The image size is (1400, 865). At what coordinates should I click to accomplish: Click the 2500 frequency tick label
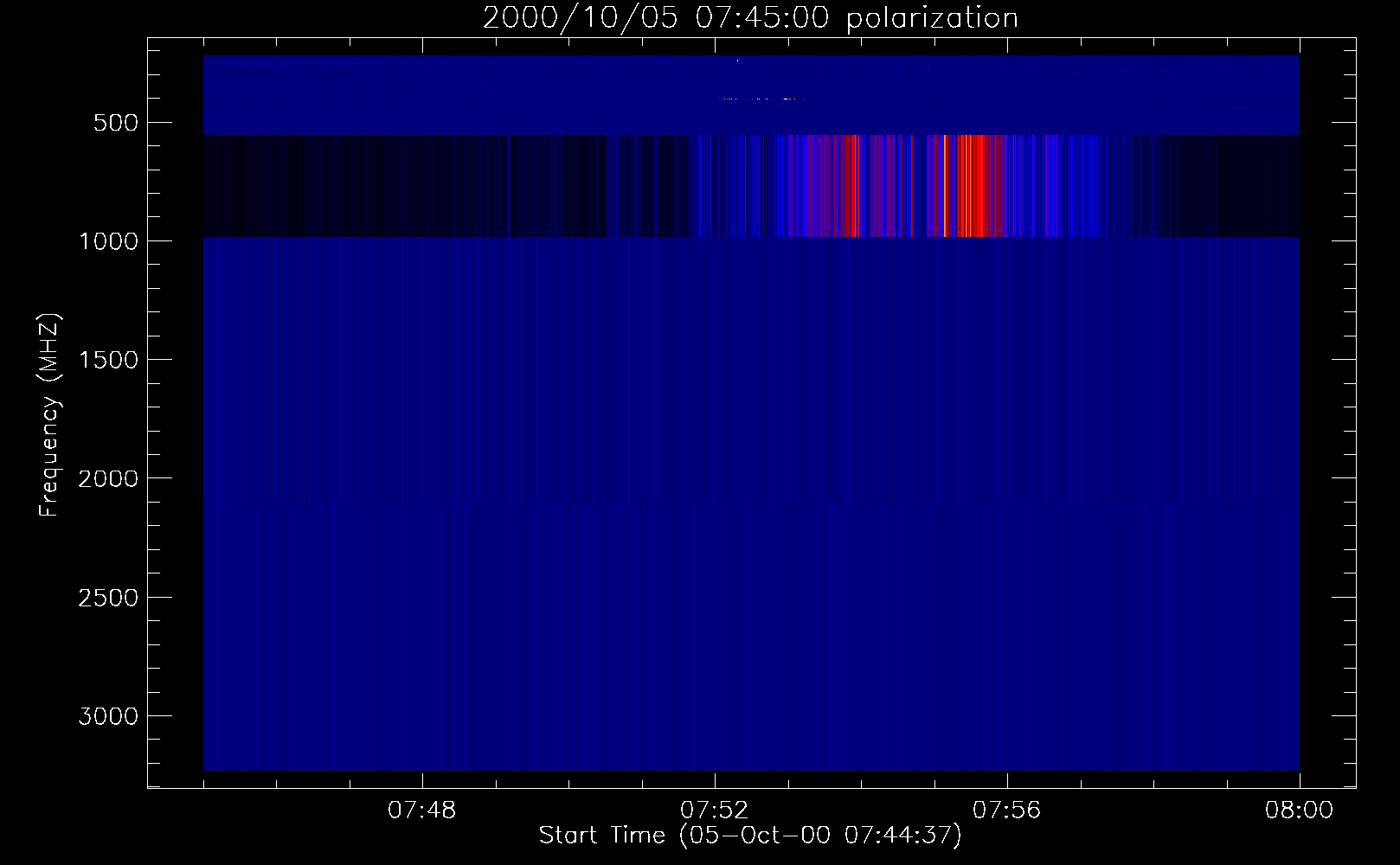click(108, 598)
